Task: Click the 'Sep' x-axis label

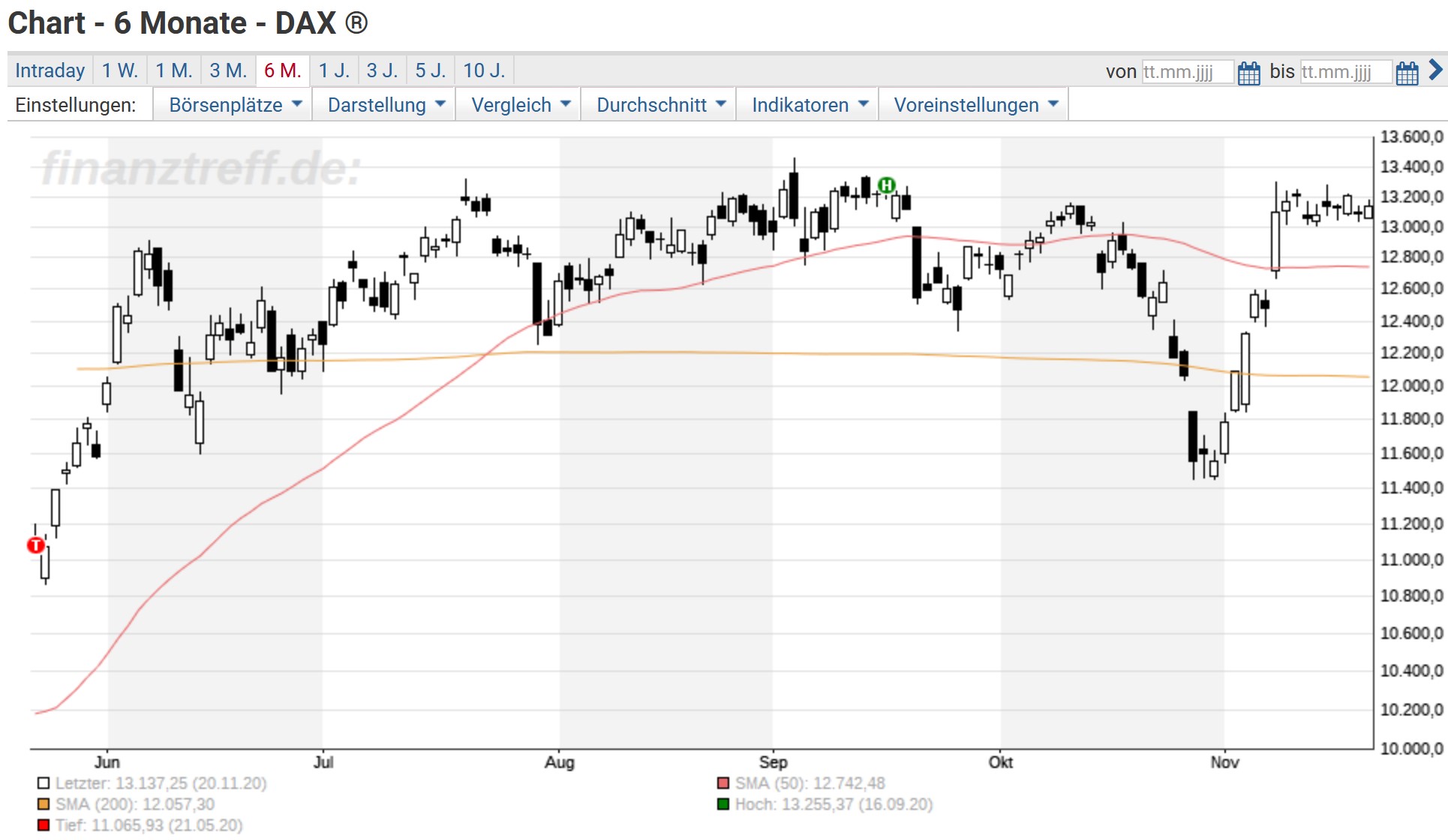Action: click(774, 762)
